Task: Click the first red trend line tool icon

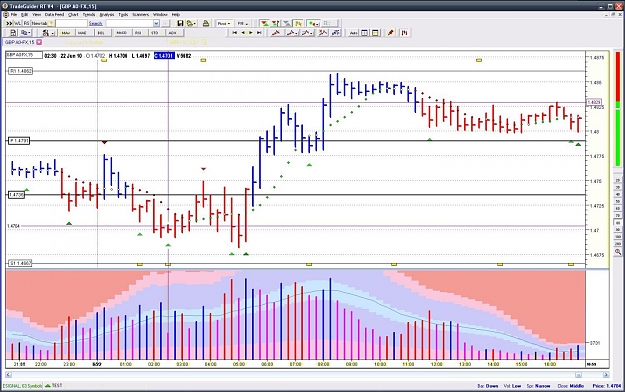Action: coord(276,33)
